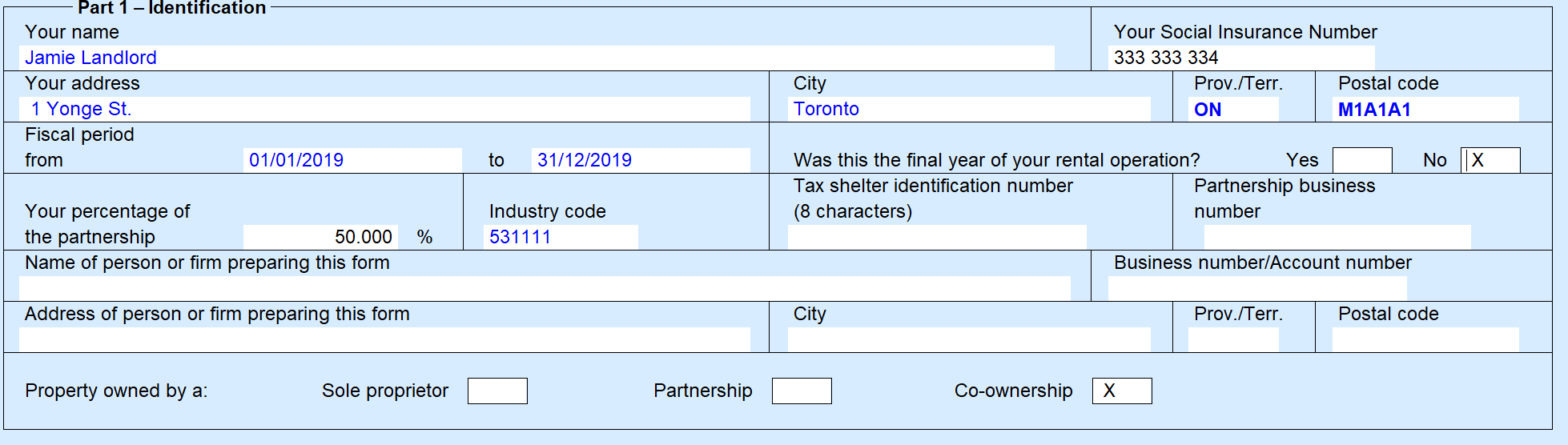Image resolution: width=1568 pixels, height=445 pixels.
Task: Click the Your name field
Action: click(537, 58)
